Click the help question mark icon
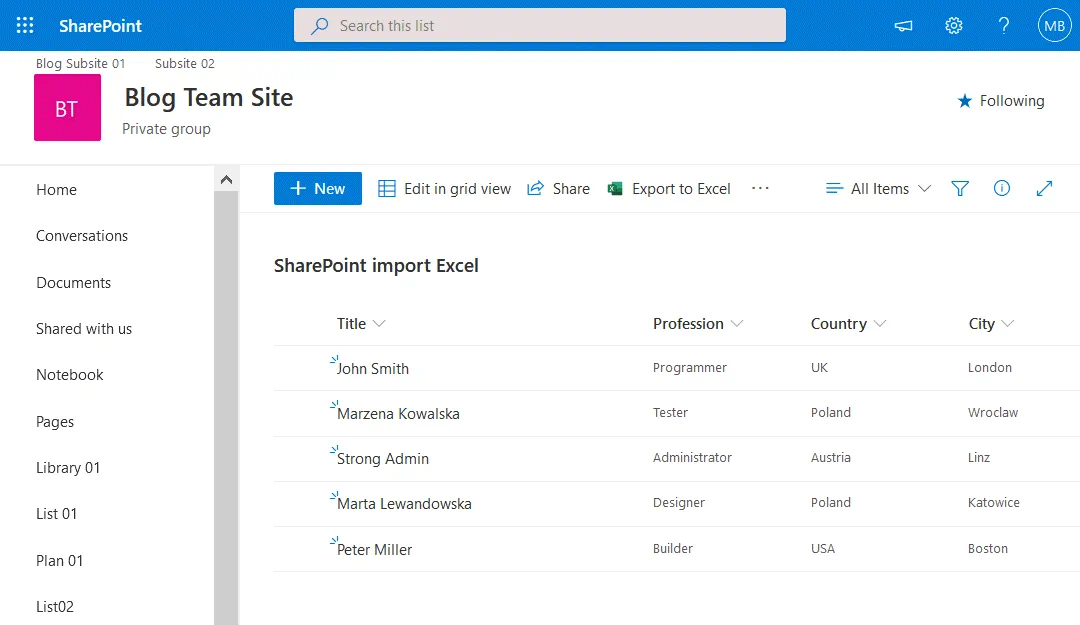 point(1004,26)
